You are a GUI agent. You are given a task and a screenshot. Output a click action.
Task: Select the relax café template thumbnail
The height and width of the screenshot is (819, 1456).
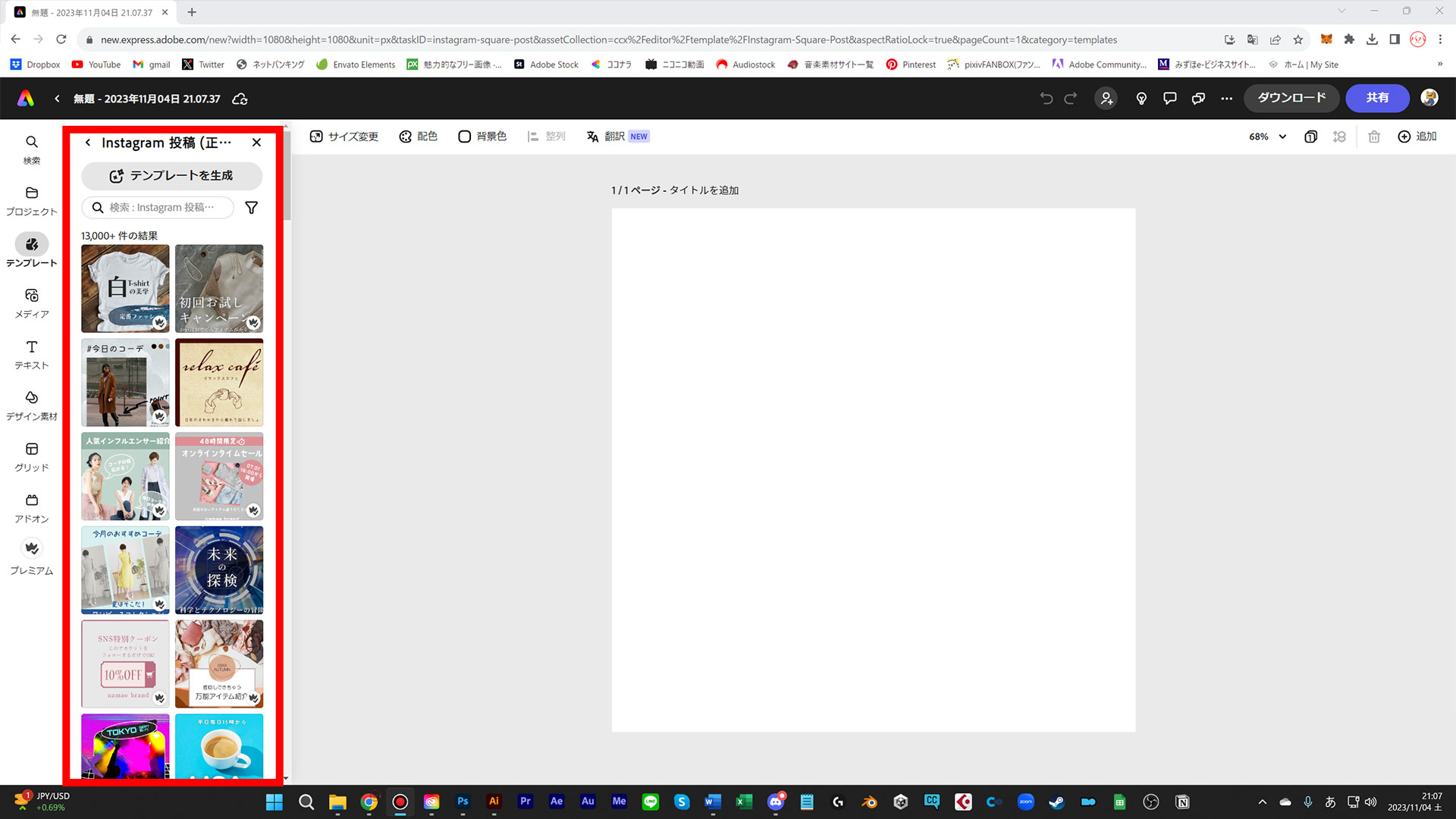pyautogui.click(x=218, y=382)
